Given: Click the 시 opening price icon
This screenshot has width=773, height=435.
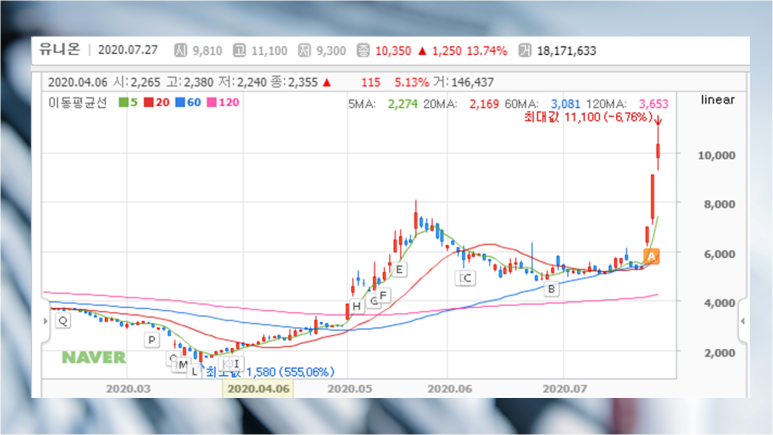Looking at the screenshot, I should coord(180,50).
